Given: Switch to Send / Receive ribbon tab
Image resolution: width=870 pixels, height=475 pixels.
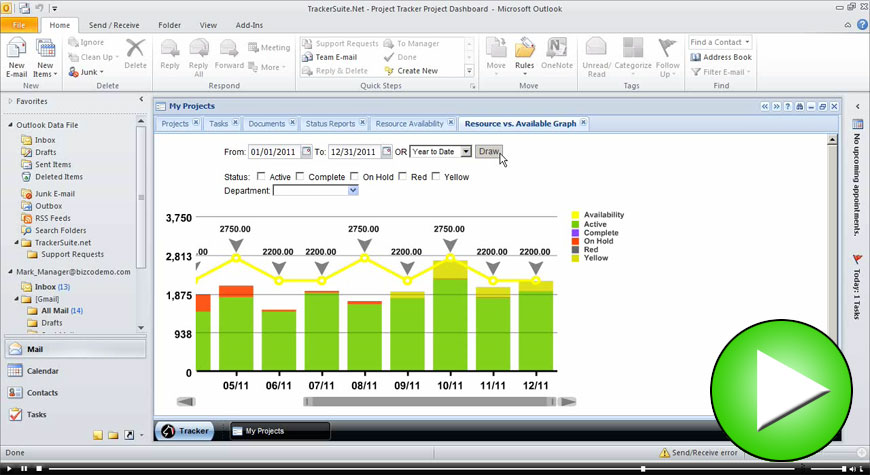Looking at the screenshot, I should click(114, 25).
